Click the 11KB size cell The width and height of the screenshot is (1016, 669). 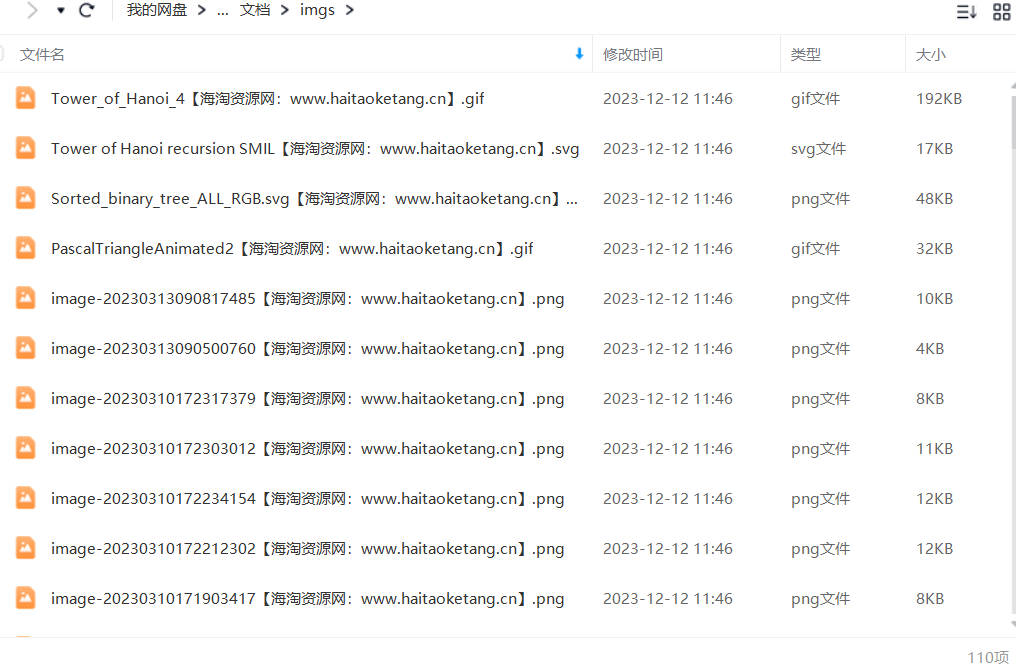click(x=934, y=448)
